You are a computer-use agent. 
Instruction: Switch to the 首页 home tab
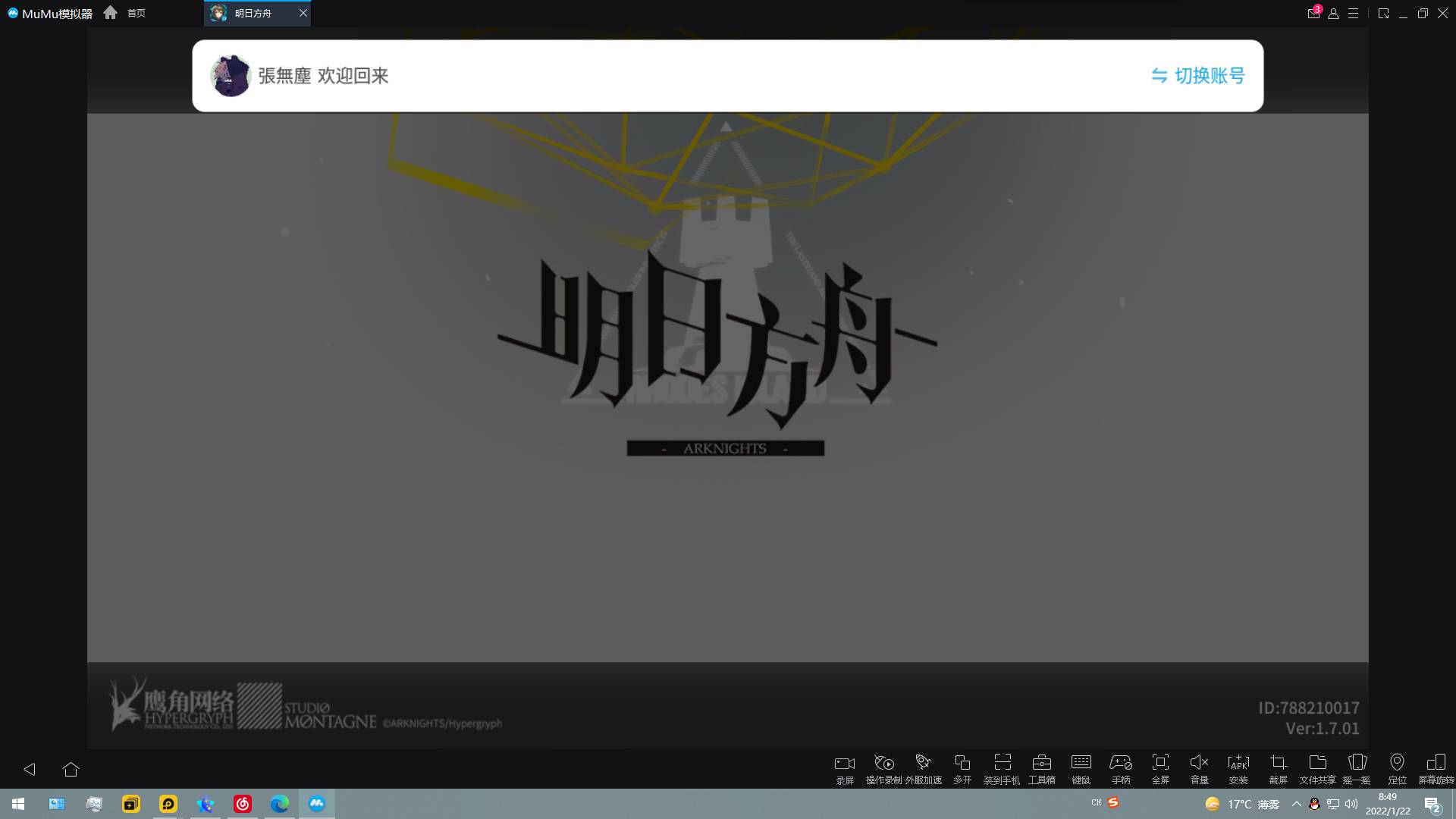pyautogui.click(x=127, y=13)
